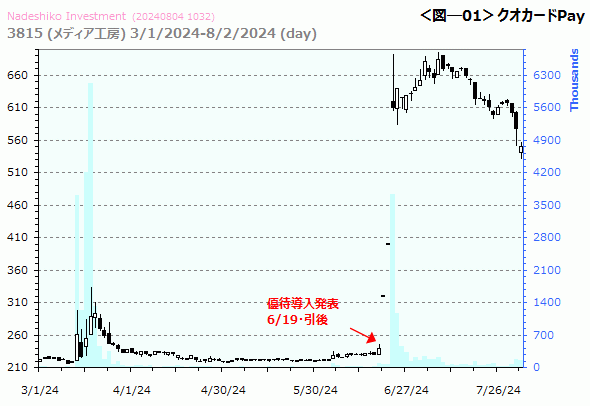Click date axis label 7/26/24
The width and height of the screenshot is (590, 406).
coord(498,390)
